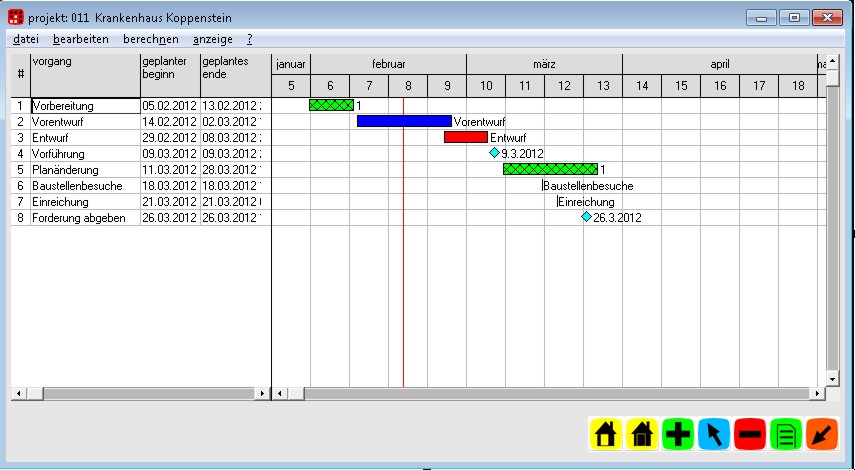Viewport: 855px width, 470px height.
Task: Click week 8 in the timeline header
Action: 408,86
